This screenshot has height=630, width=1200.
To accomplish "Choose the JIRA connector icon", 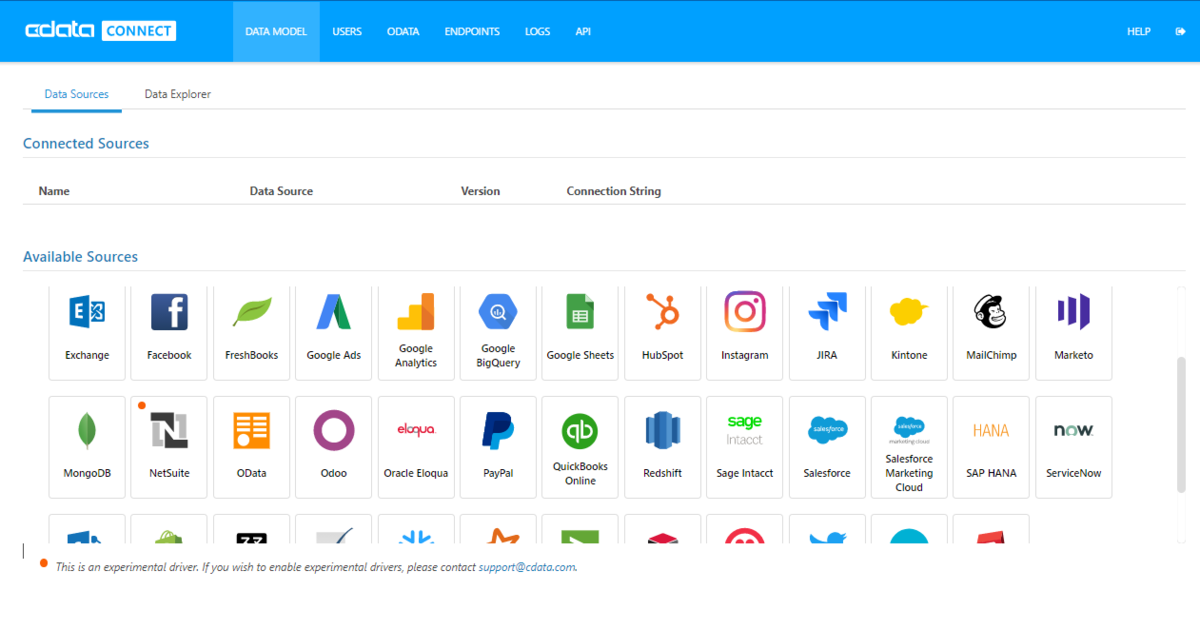I will point(827,312).
